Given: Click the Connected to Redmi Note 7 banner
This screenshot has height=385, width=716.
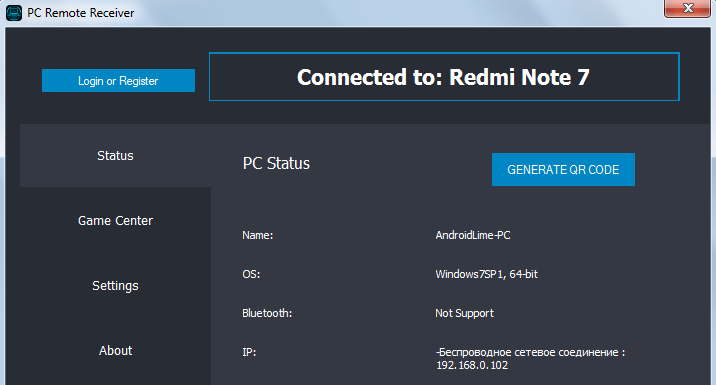Looking at the screenshot, I should (444, 77).
